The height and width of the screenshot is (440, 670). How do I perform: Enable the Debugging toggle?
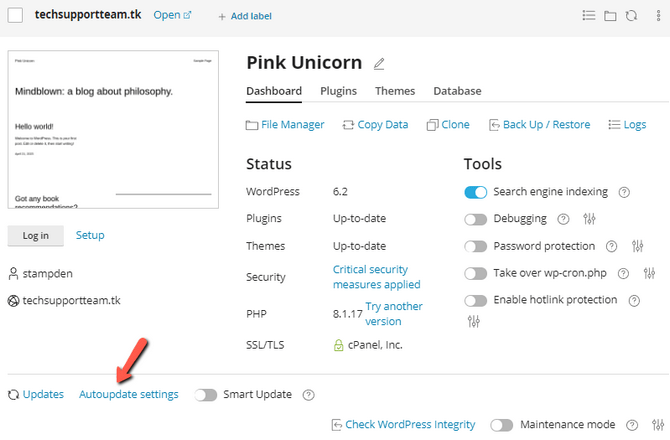[x=476, y=219]
